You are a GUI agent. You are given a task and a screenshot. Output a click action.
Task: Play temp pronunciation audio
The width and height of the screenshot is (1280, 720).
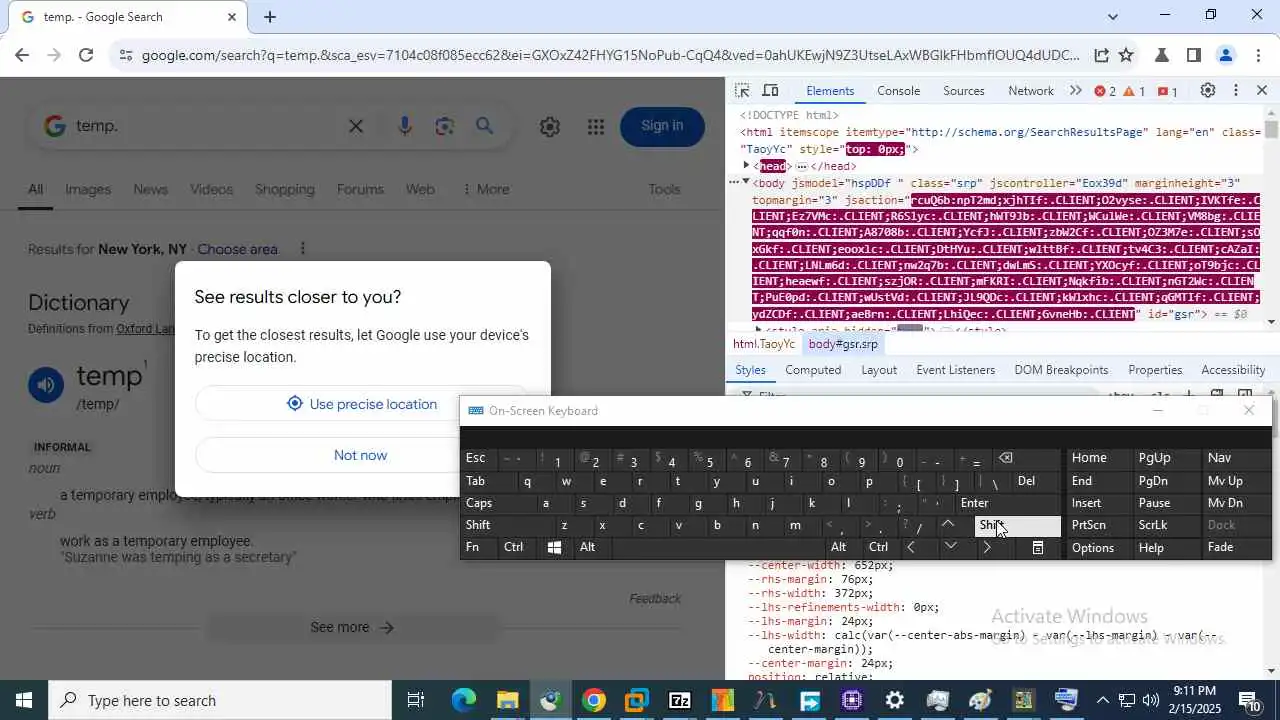tap(46, 385)
